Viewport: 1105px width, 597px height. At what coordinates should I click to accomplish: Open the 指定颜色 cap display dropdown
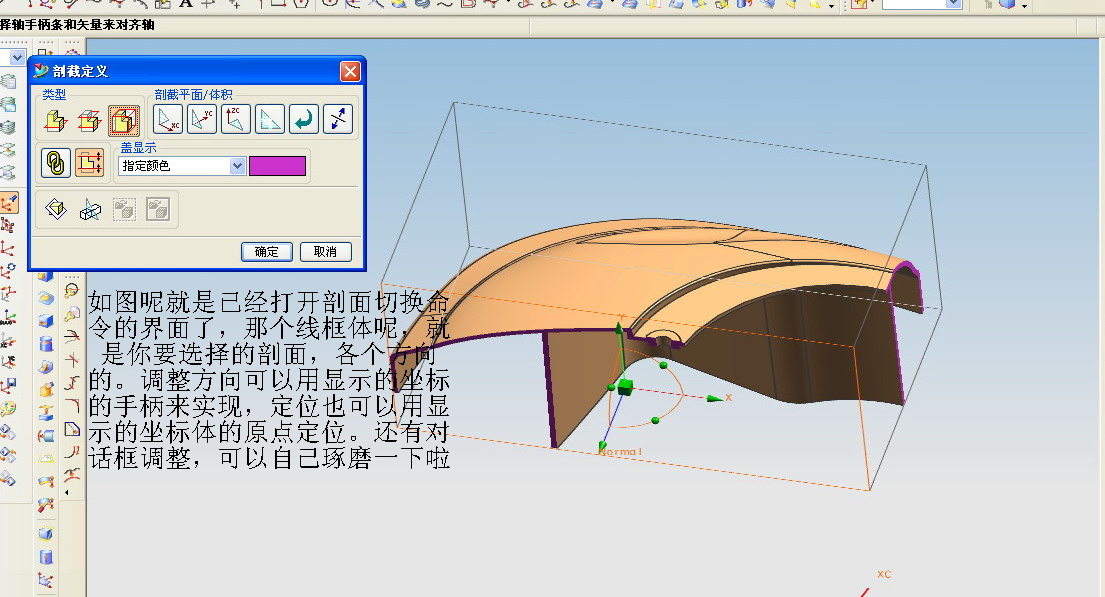(x=237, y=166)
